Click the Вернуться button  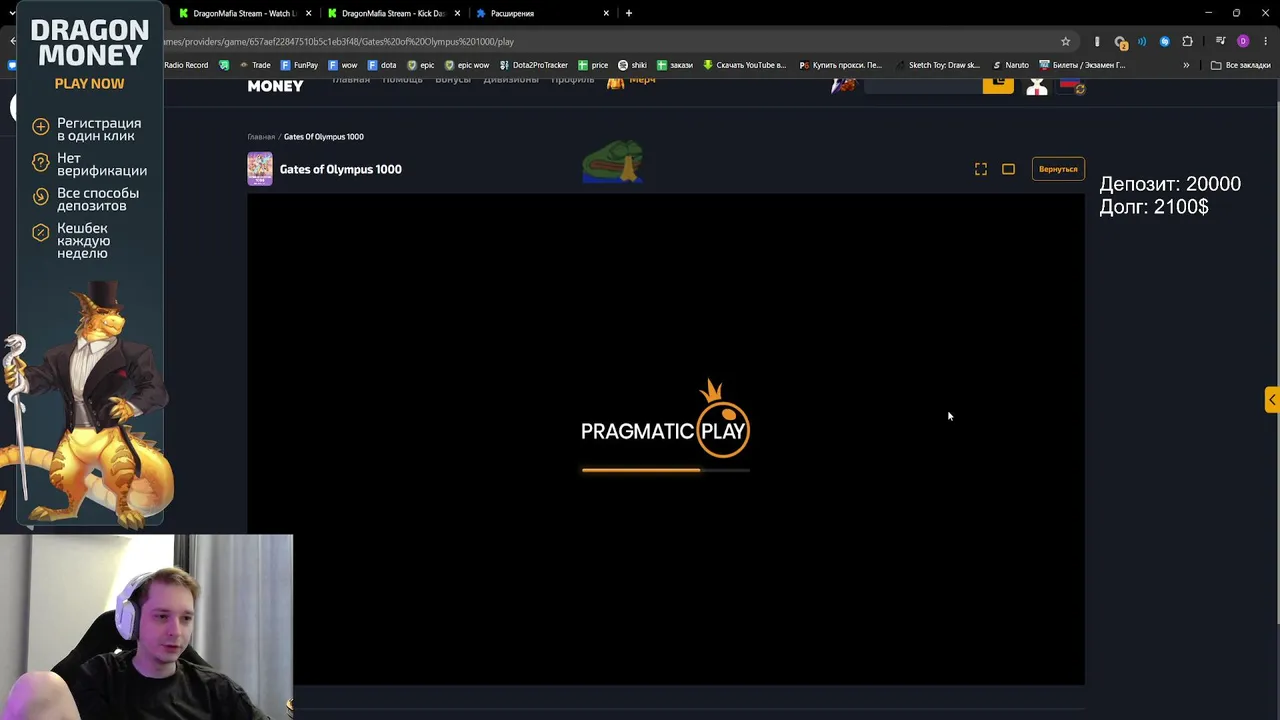coord(1058,169)
